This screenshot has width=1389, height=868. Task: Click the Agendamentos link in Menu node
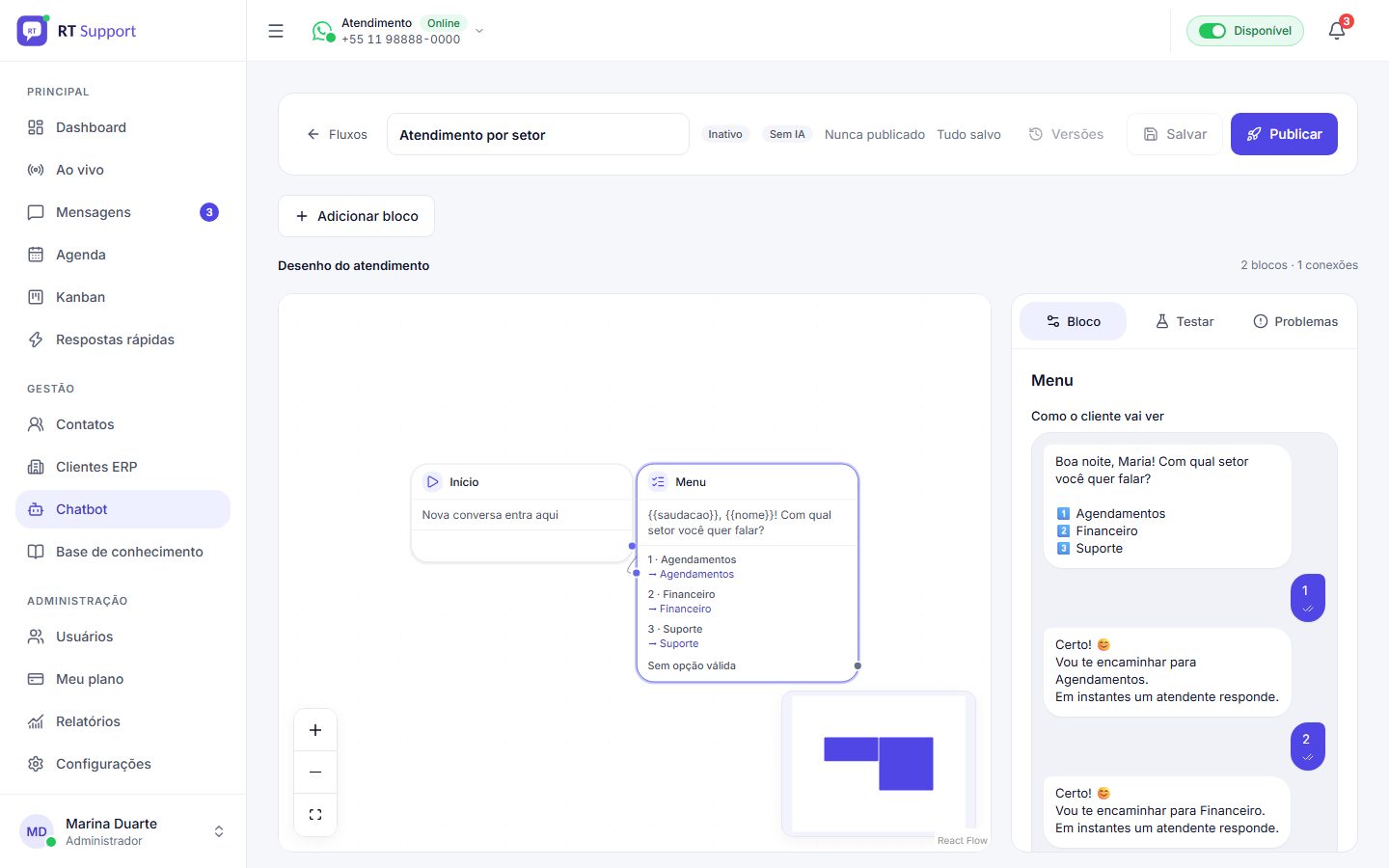(696, 574)
